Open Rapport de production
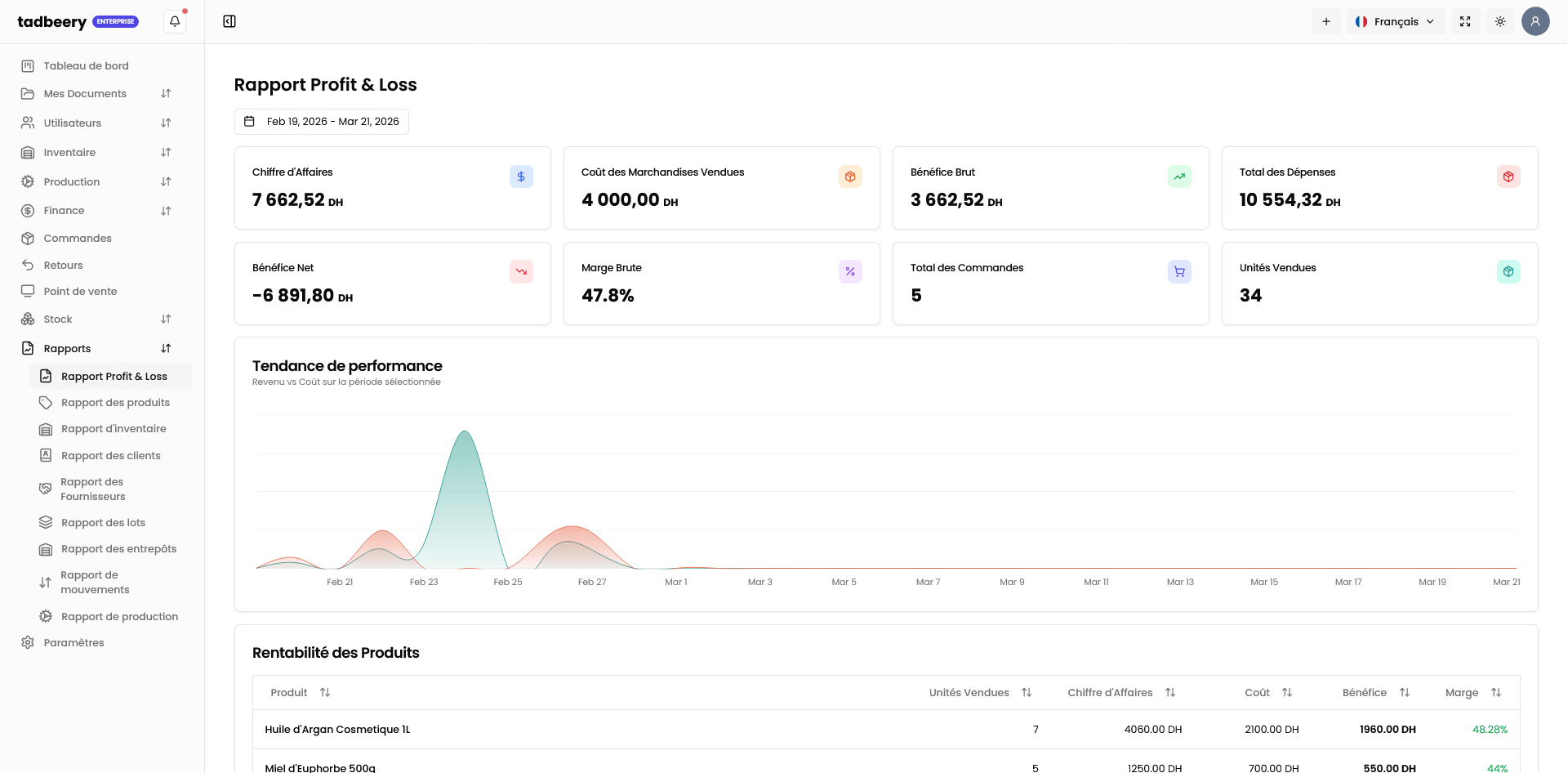This screenshot has width=1568, height=773. pyautogui.click(x=119, y=616)
